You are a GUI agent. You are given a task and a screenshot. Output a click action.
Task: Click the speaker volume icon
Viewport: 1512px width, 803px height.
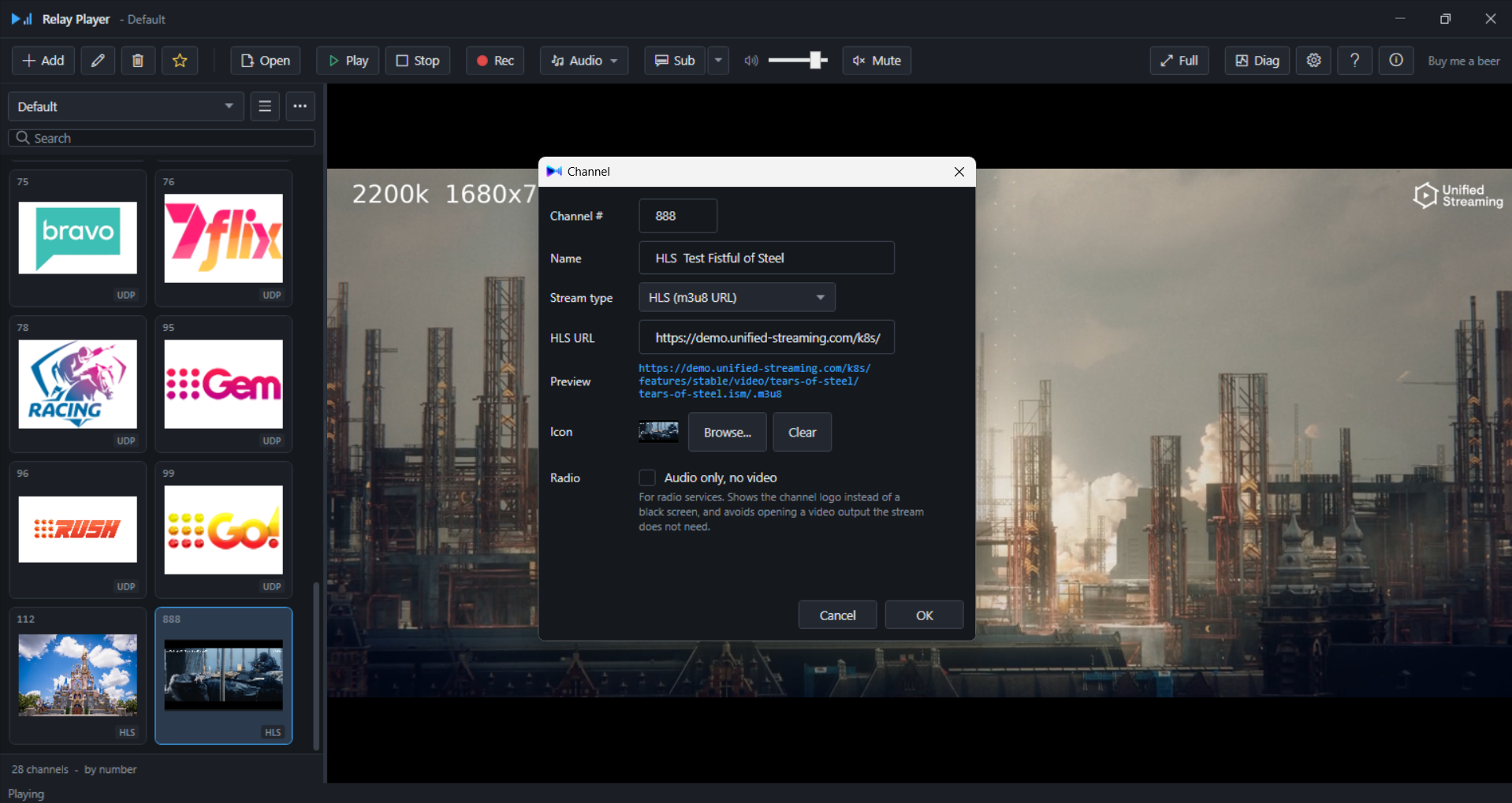tap(751, 61)
